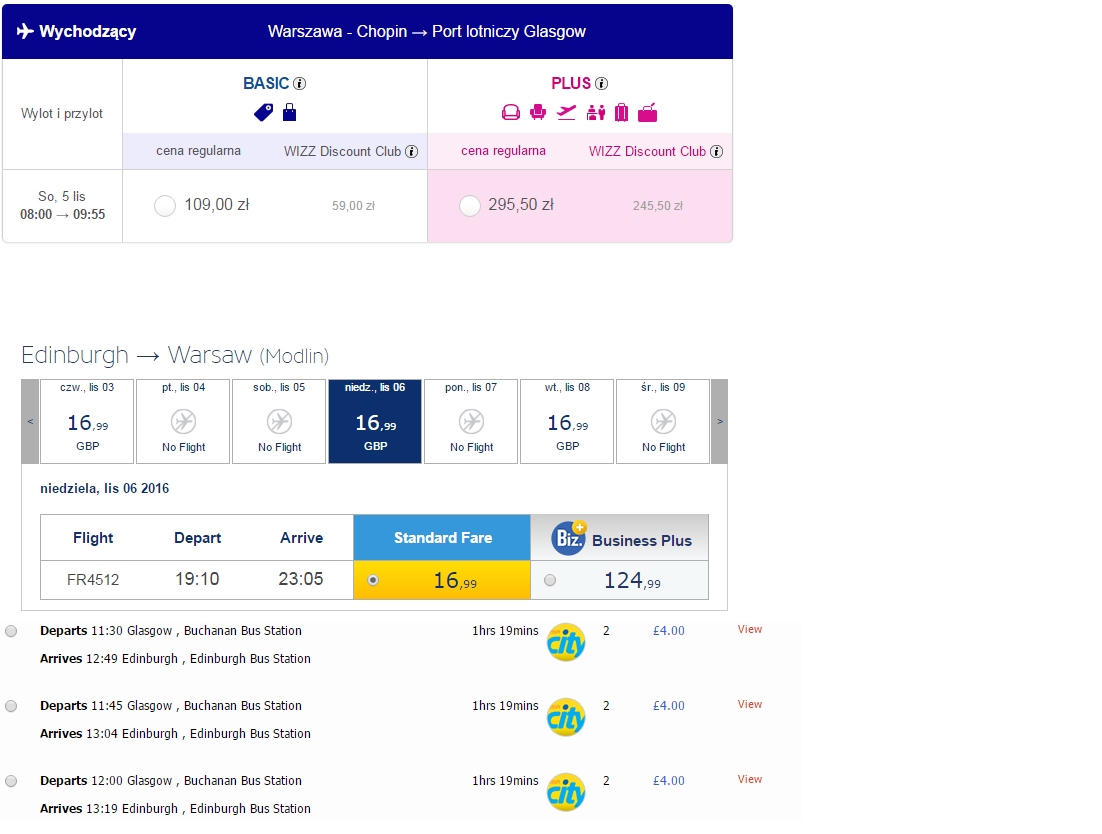
Task: Click the Biz. Business Plus logo badge
Action: pyautogui.click(x=569, y=538)
